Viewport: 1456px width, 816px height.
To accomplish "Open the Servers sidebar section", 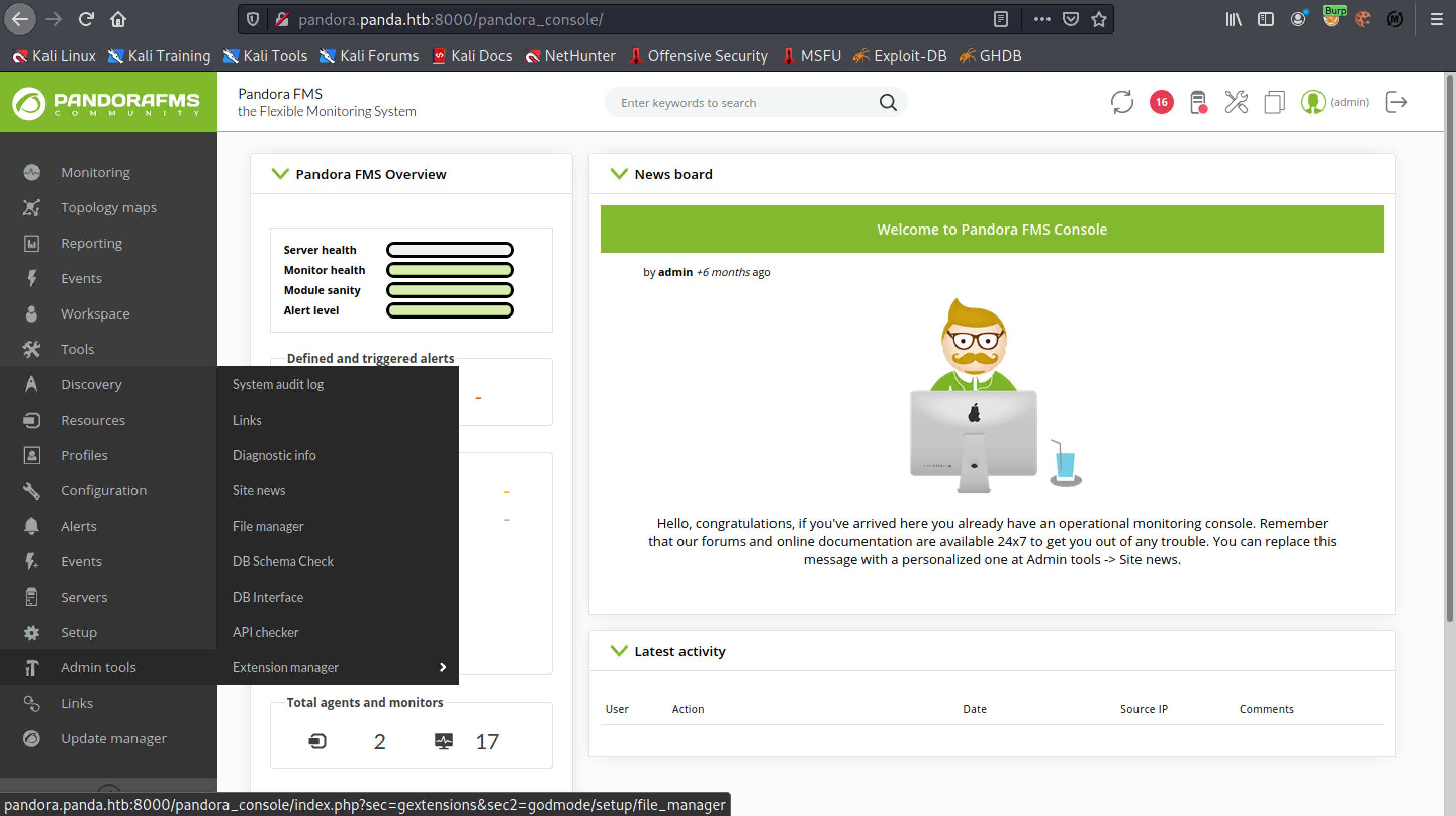I will click(x=83, y=597).
